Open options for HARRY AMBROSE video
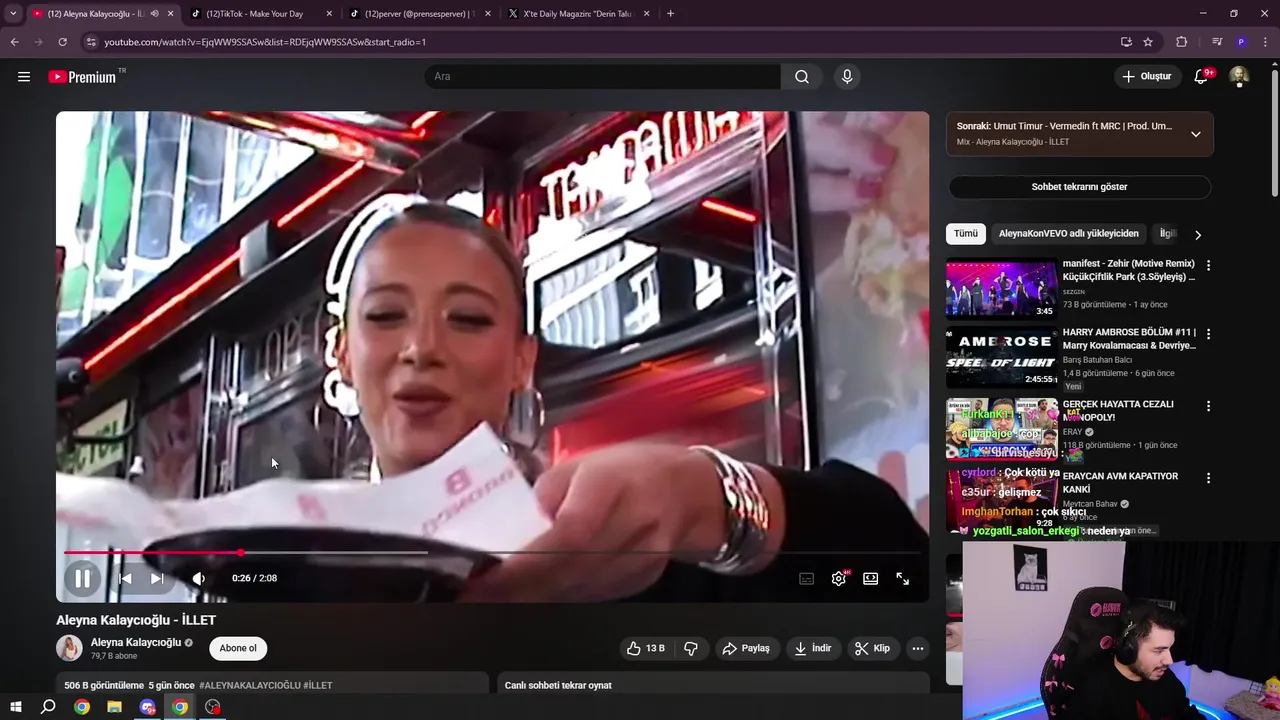Screen dimensions: 1280x720 (1208, 334)
